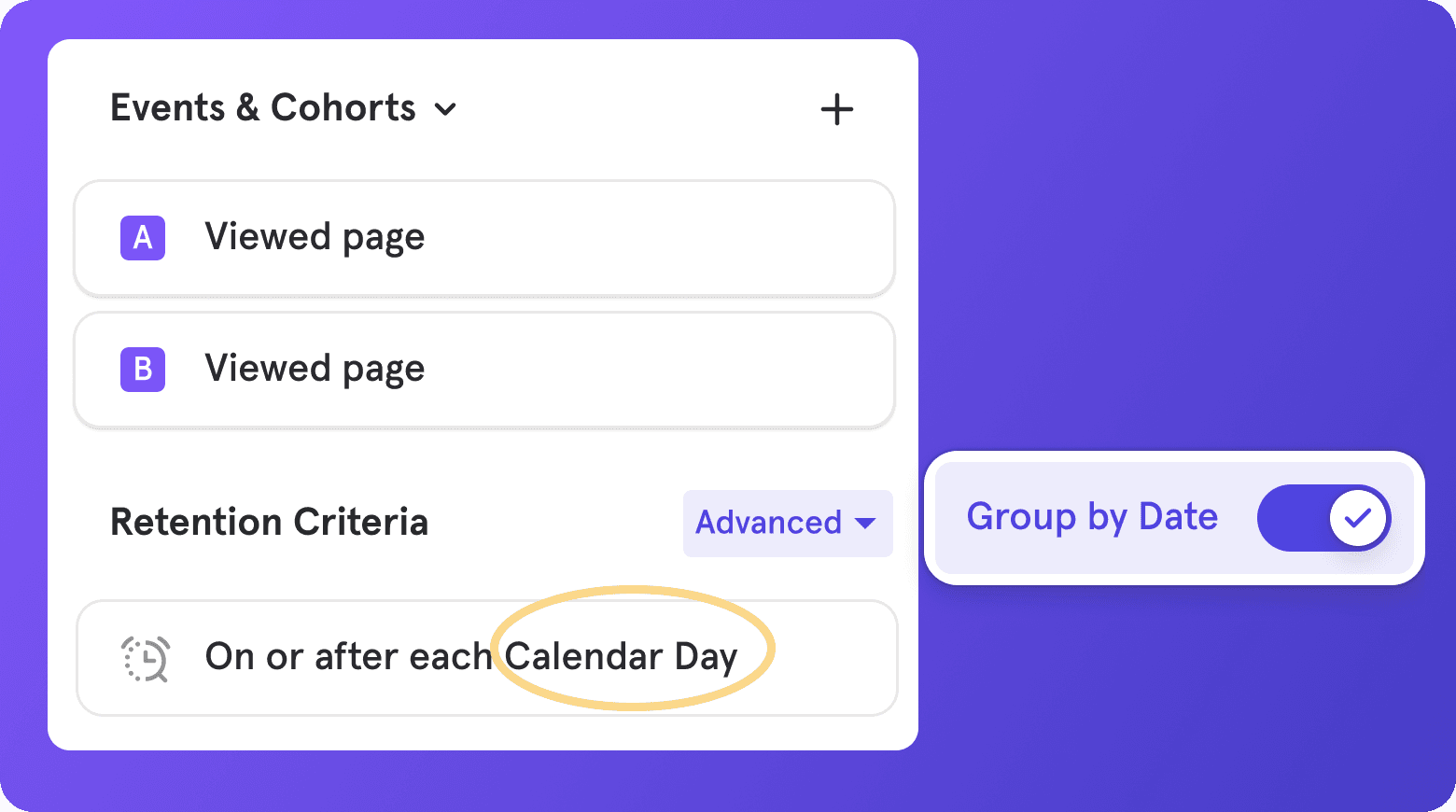Click the Calendar Day option text
The height and width of the screenshot is (812, 1456).
(622, 657)
